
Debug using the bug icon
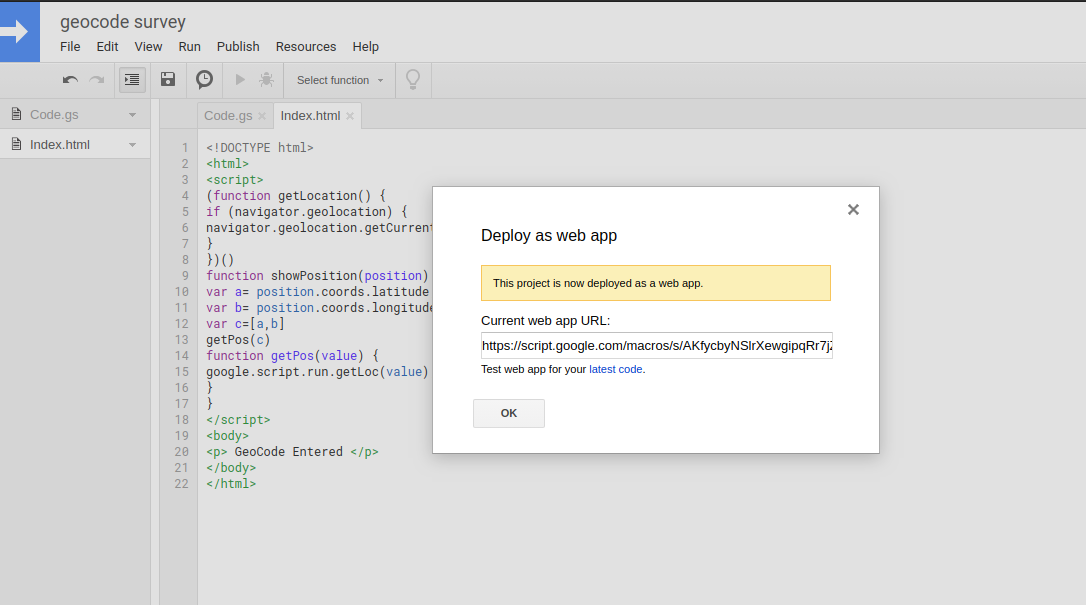point(267,80)
